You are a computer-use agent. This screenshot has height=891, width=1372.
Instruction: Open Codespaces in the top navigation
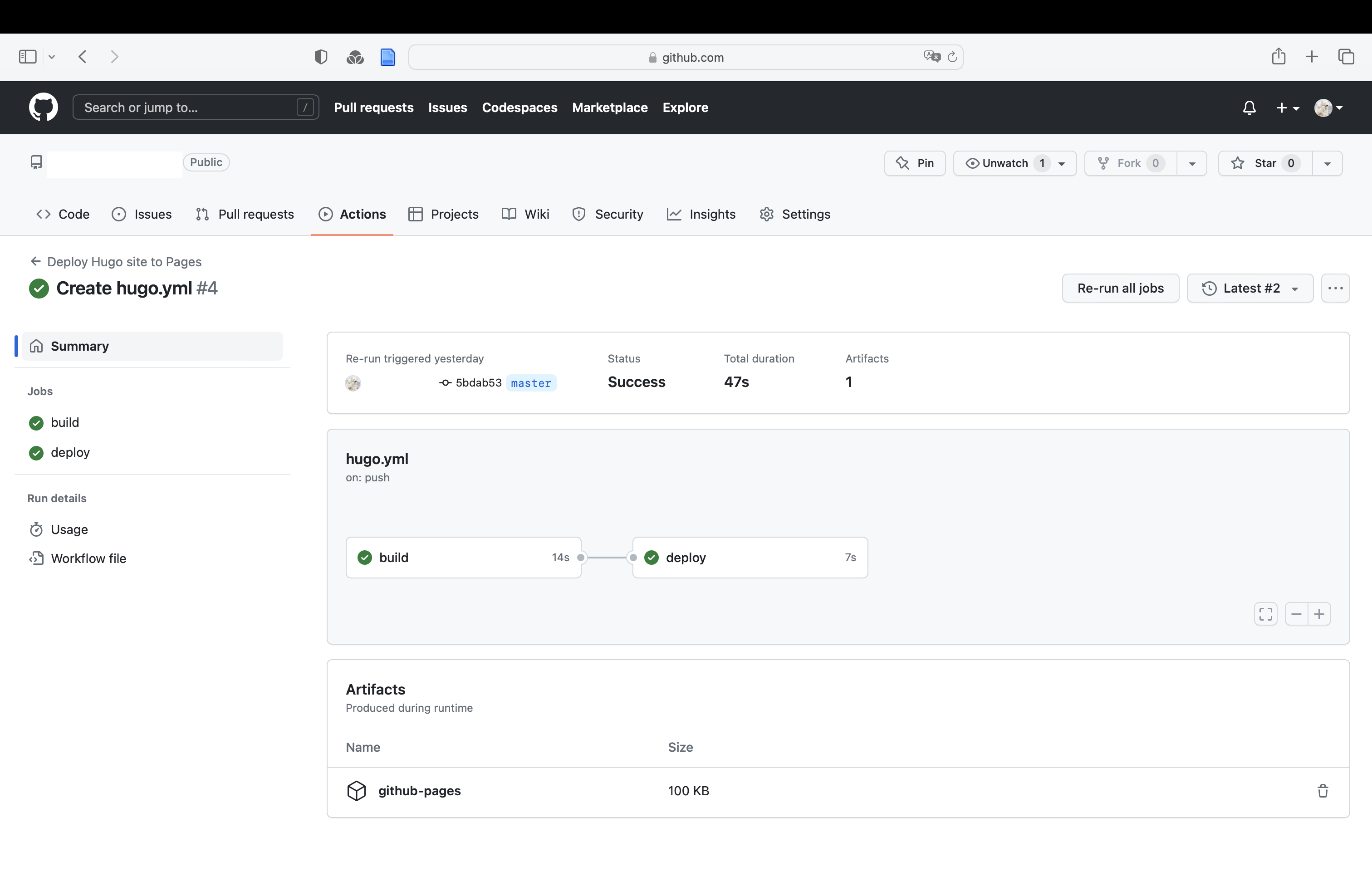click(519, 107)
